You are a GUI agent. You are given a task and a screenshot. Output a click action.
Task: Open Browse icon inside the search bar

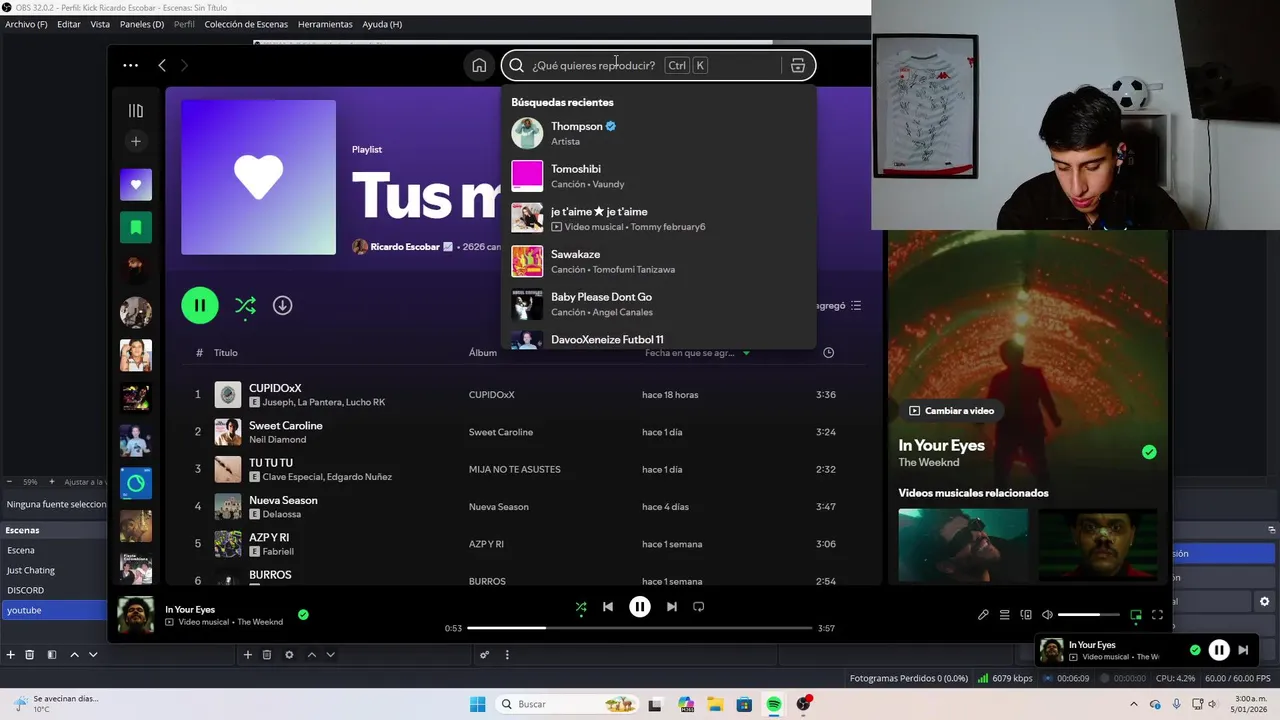click(797, 66)
